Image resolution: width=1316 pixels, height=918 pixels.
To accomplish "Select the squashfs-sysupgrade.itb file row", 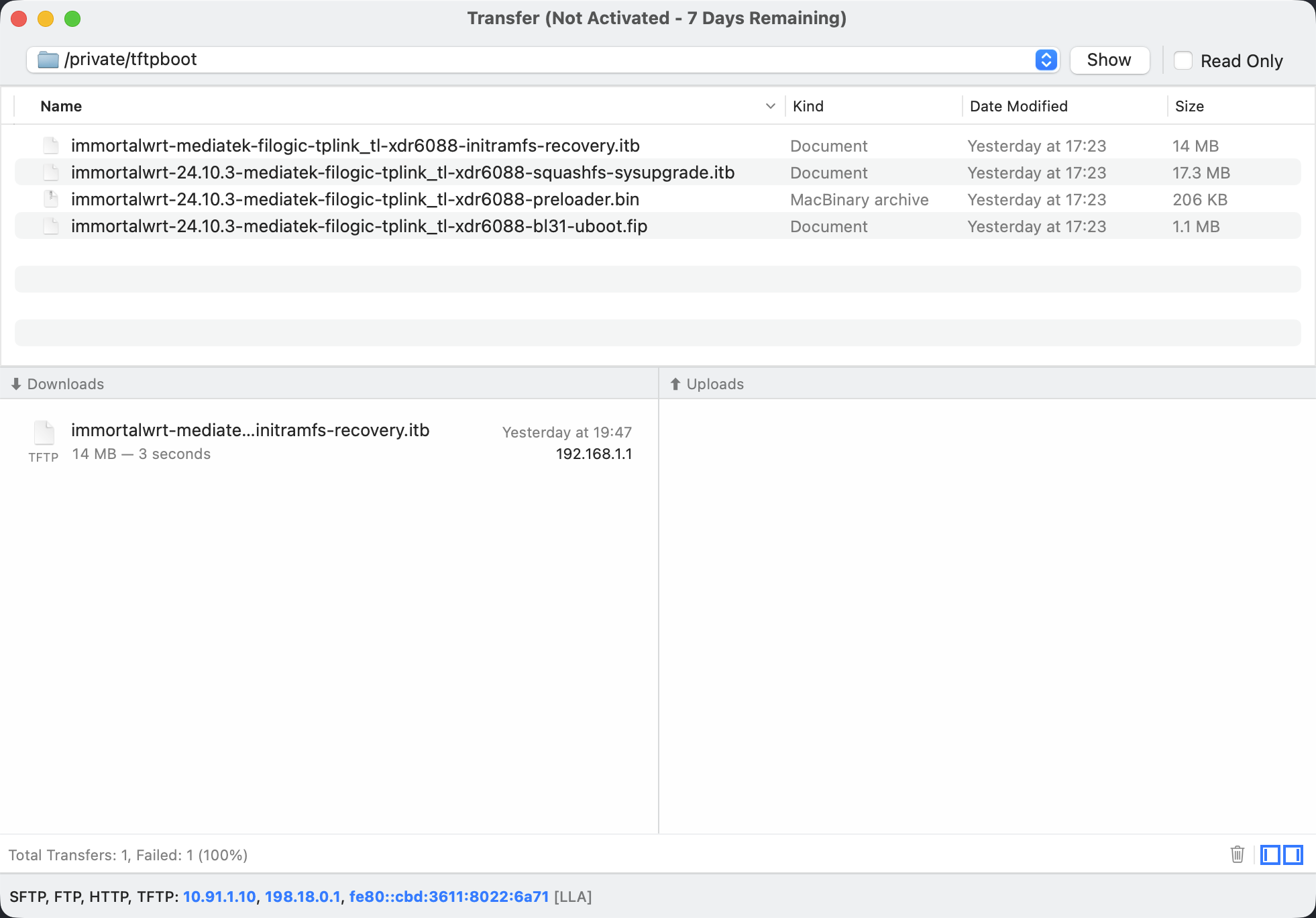I will point(402,172).
